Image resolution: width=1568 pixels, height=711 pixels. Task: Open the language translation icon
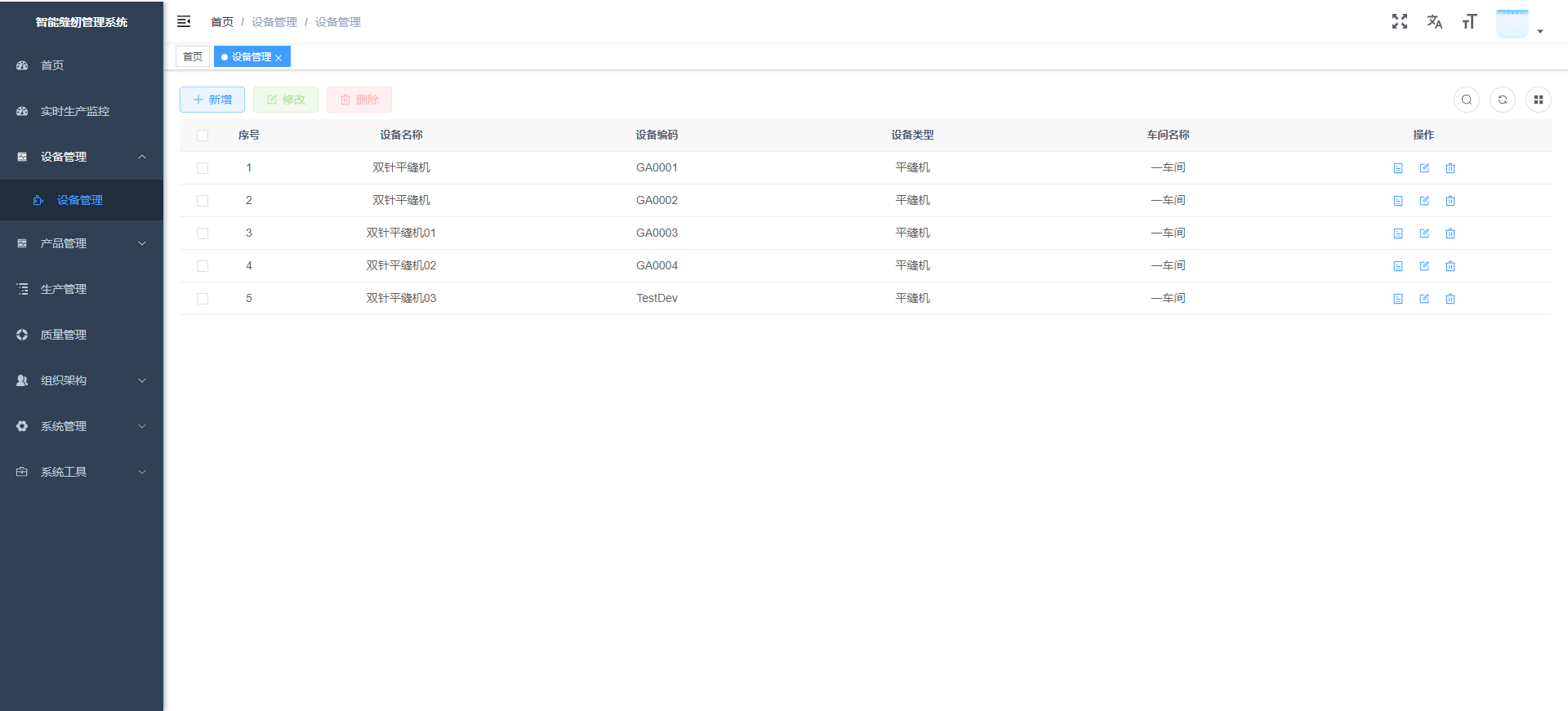[1434, 22]
